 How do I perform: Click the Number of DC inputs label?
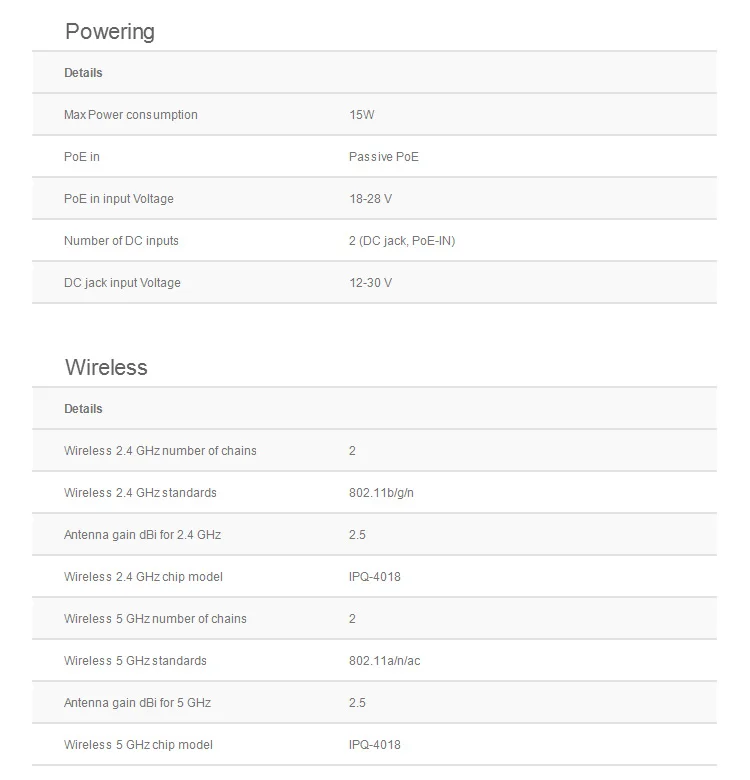(121, 241)
